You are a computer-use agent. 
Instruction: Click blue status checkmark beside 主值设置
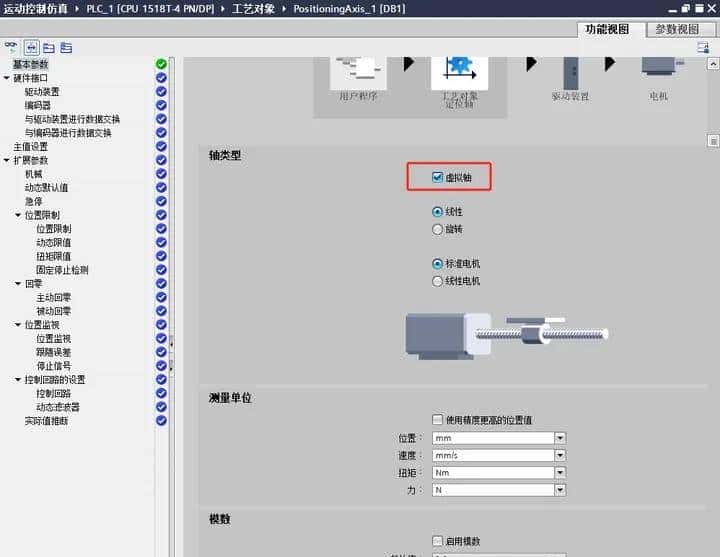coord(161,146)
